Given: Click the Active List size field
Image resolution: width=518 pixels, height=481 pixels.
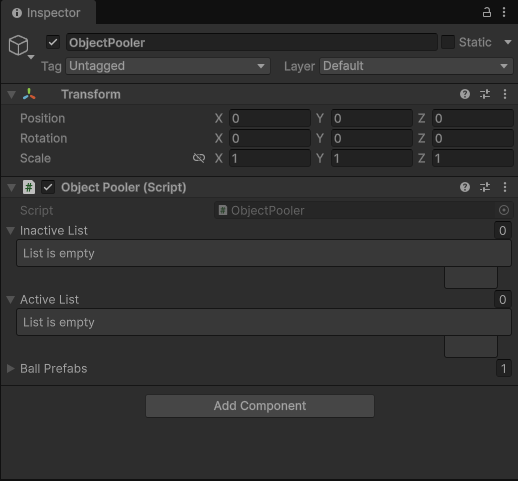Looking at the screenshot, I should point(503,299).
